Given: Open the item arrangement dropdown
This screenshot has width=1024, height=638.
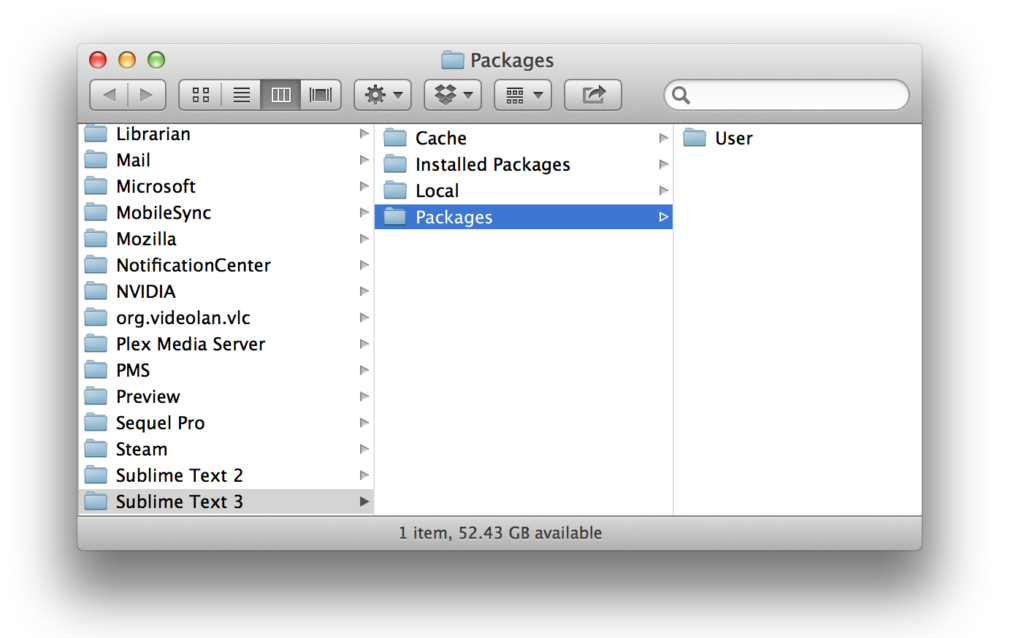Looking at the screenshot, I should point(523,95).
